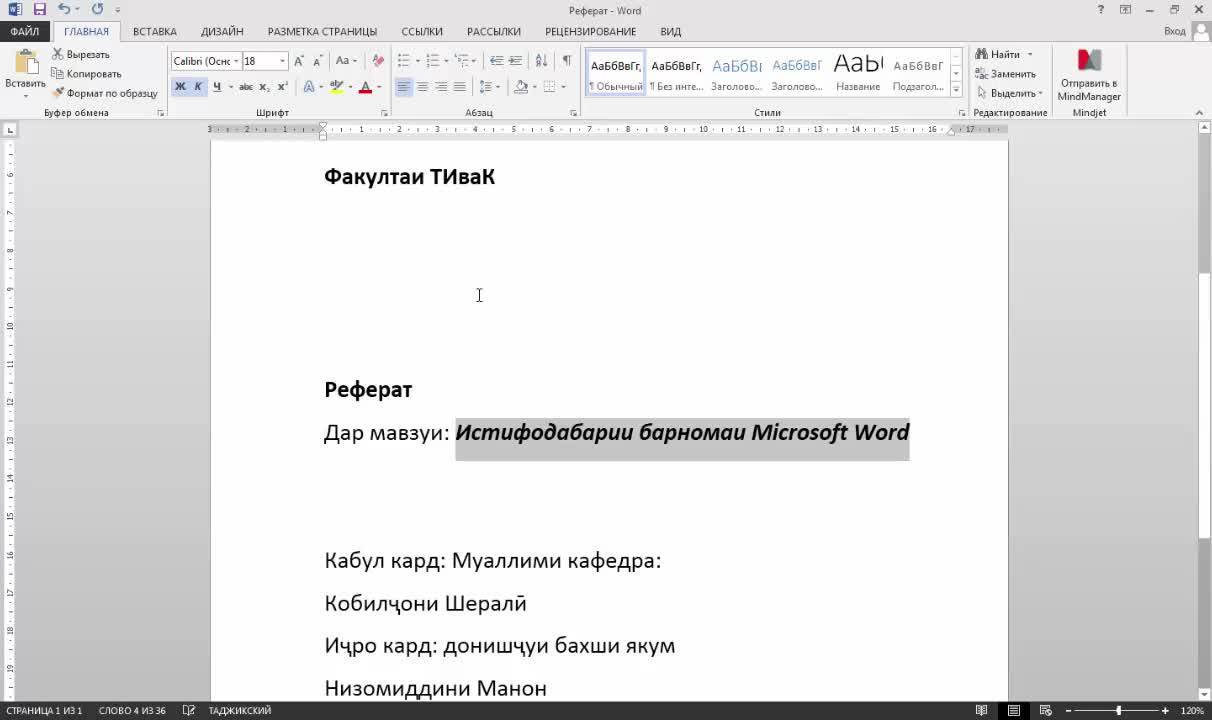Open the РЕЦЕНЗИРОВАНИЕ tab
The width and height of the screenshot is (1212, 720).
pyautogui.click(x=590, y=31)
